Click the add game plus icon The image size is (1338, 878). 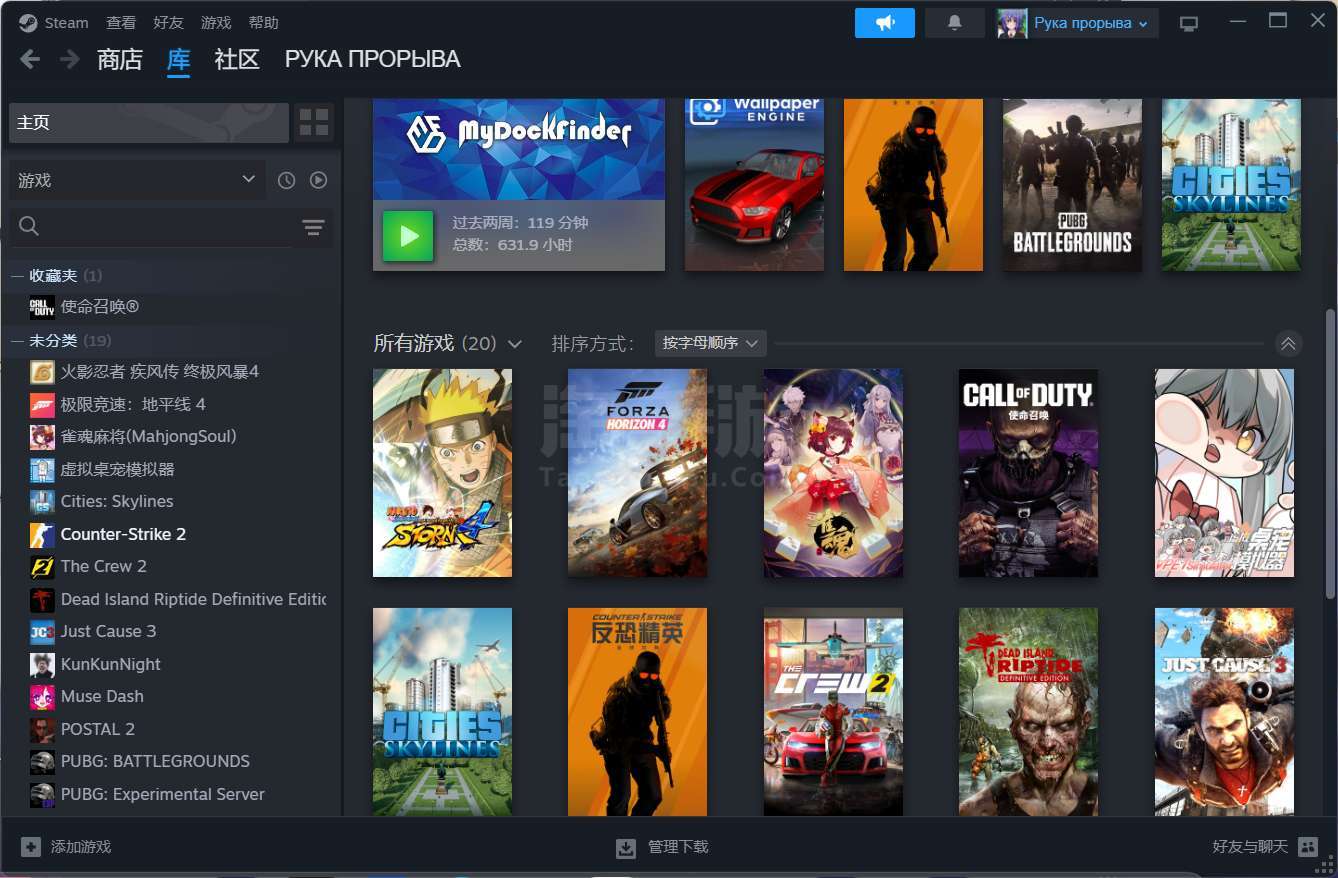pyautogui.click(x=31, y=846)
